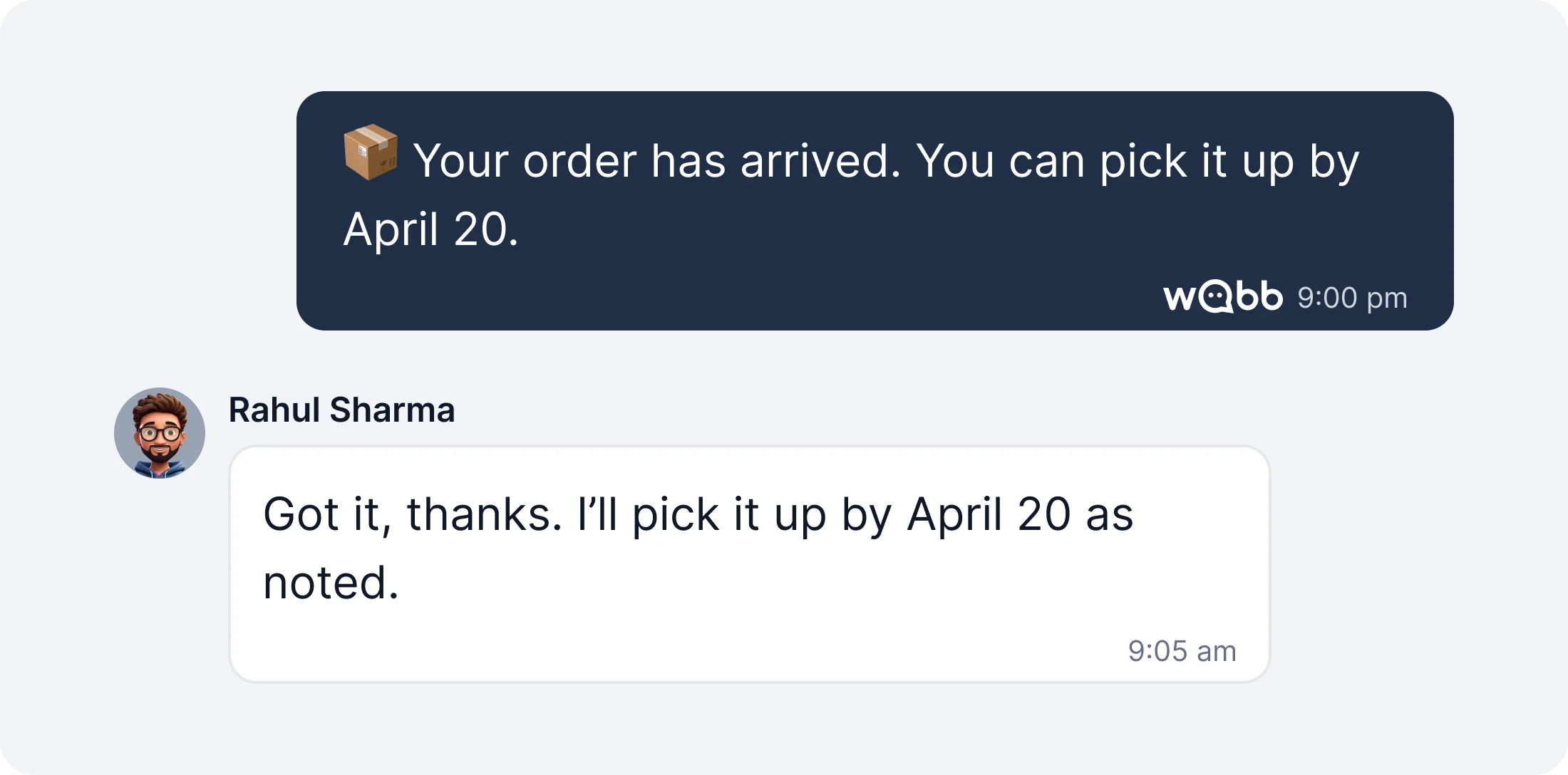The width and height of the screenshot is (1568, 775).
Task: Click the word "noted." in the reply
Action: pyautogui.click(x=331, y=583)
